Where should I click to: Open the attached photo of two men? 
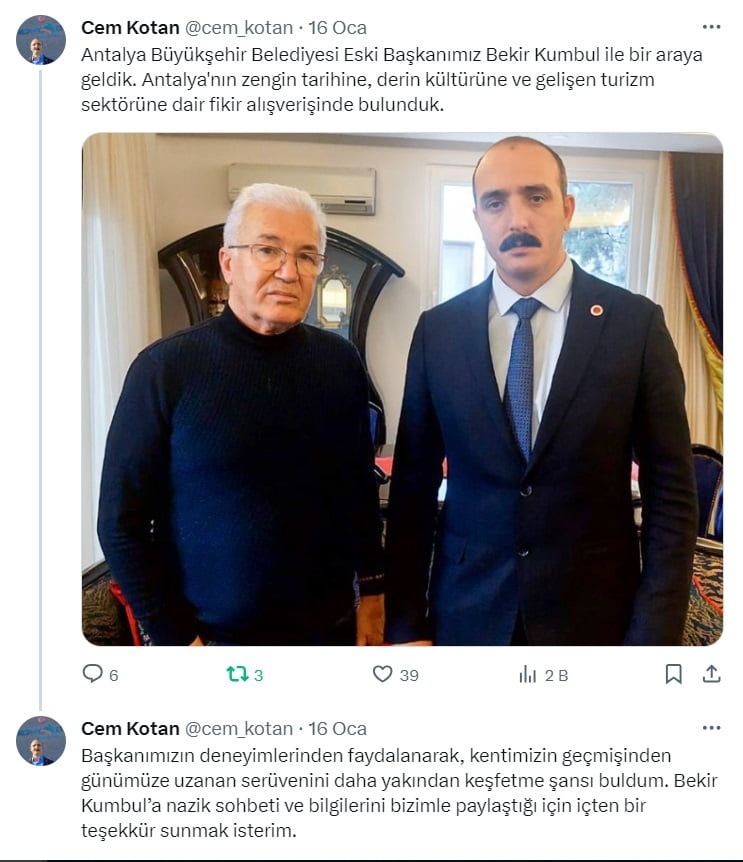click(402, 389)
